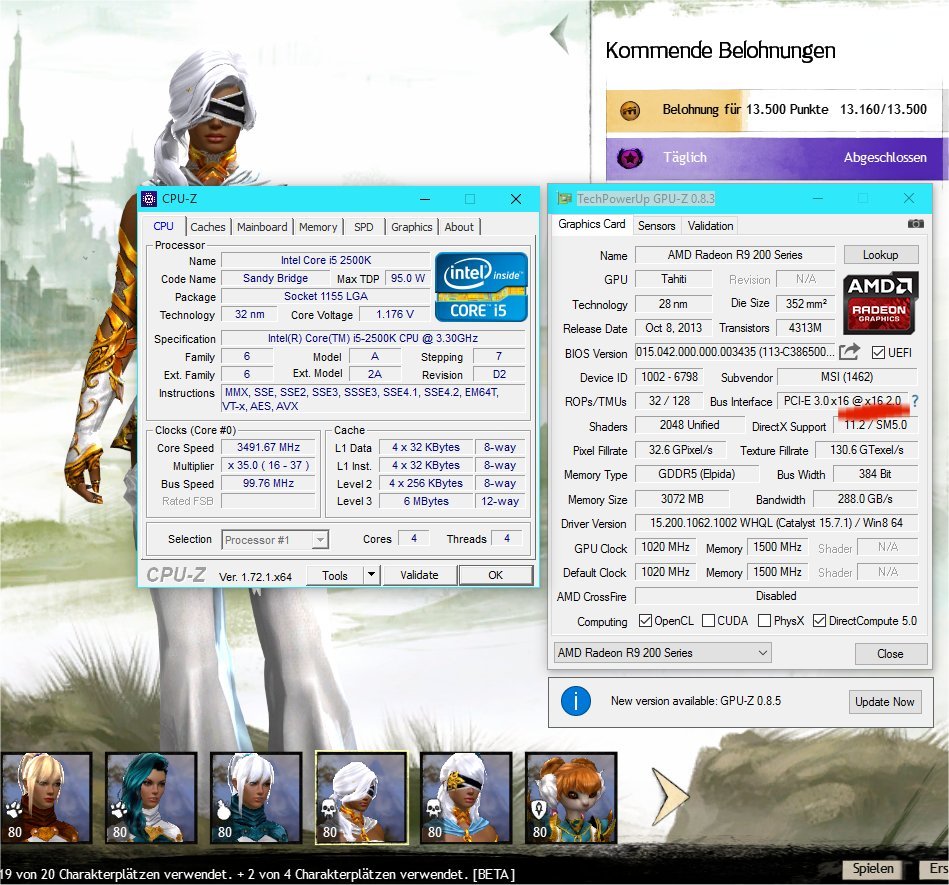Select the white-haired character in teal armor
This screenshot has width=949, height=885.
tap(256, 798)
